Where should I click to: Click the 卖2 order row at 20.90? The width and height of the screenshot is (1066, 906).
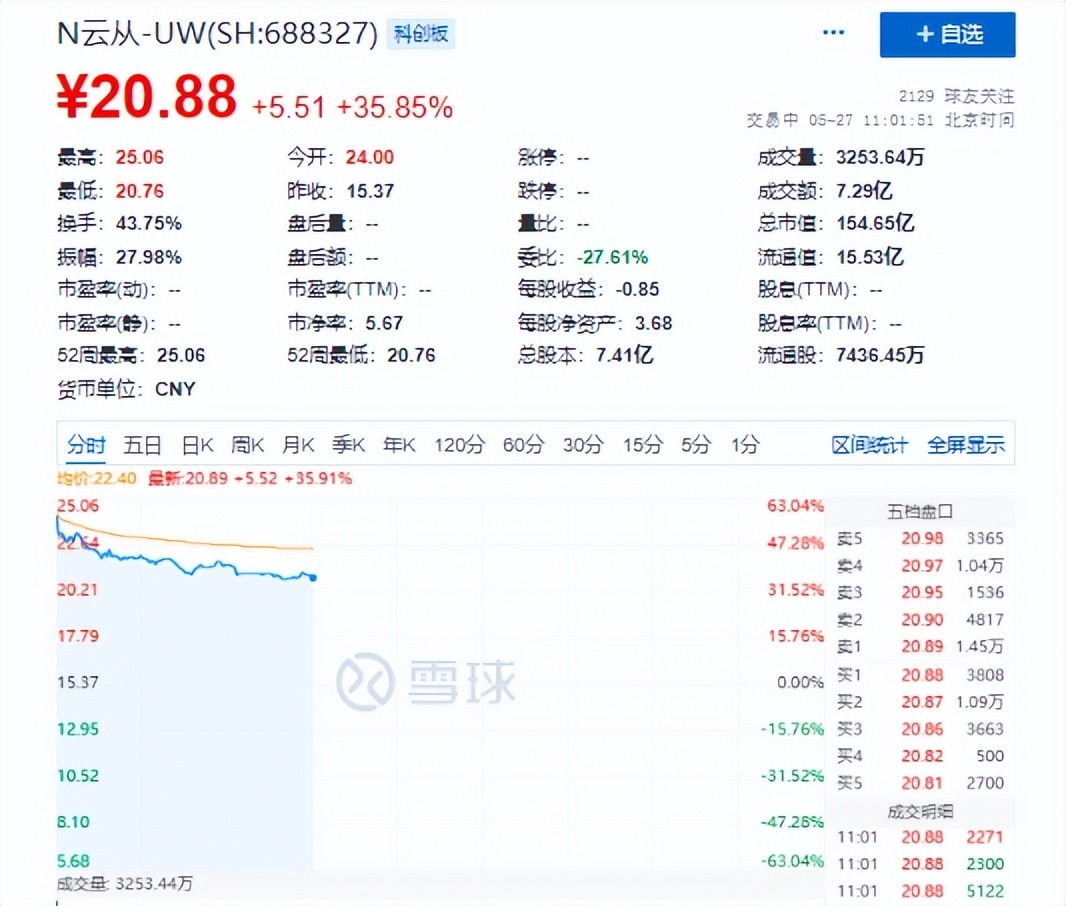920,619
